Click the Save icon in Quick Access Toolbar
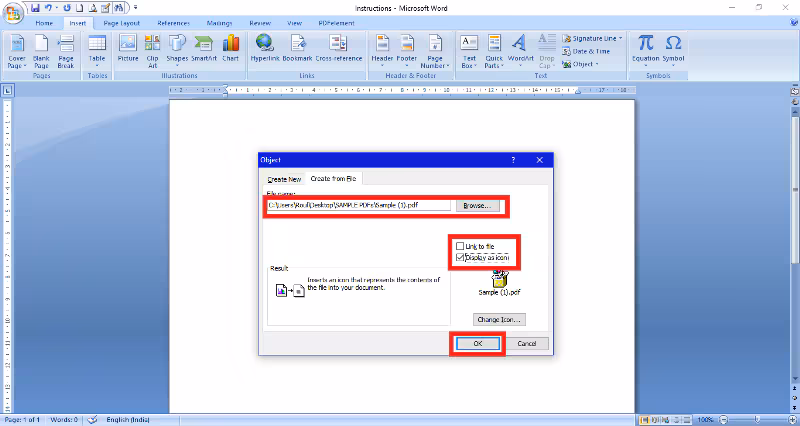Screen dimensions: 800x426 pyautogui.click(x=35, y=8)
